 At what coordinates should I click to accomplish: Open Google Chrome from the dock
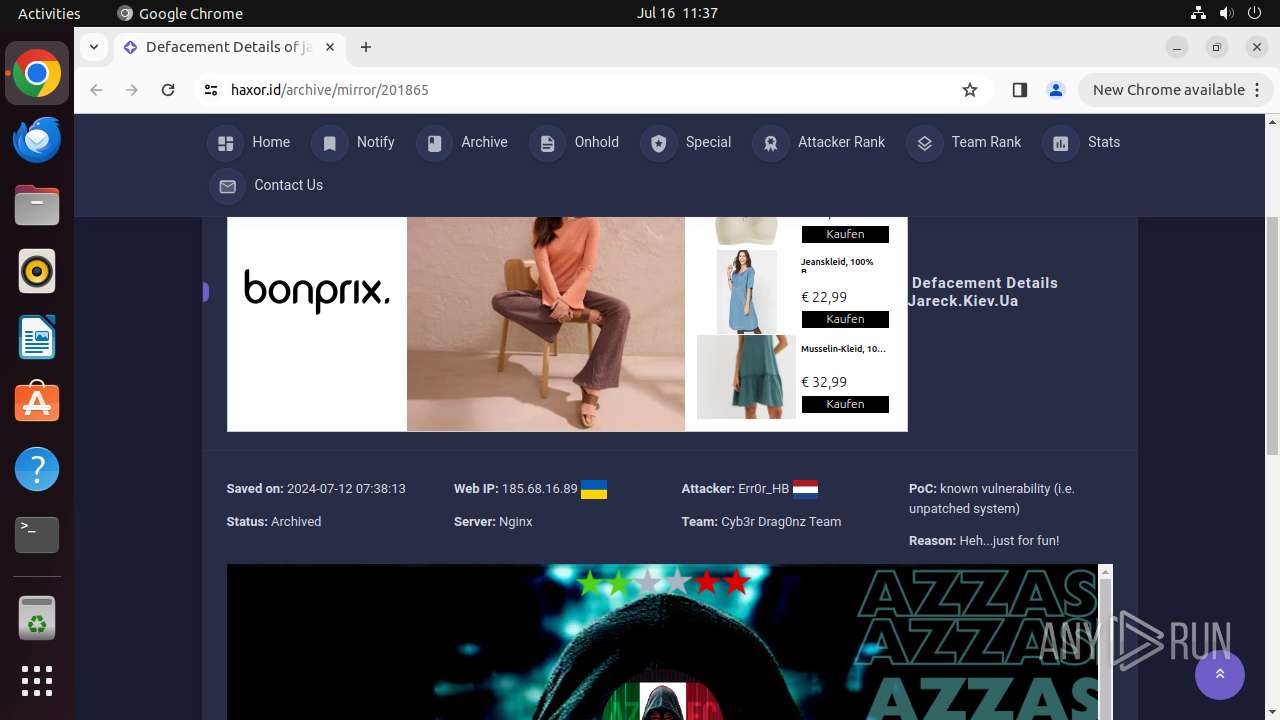(37, 74)
